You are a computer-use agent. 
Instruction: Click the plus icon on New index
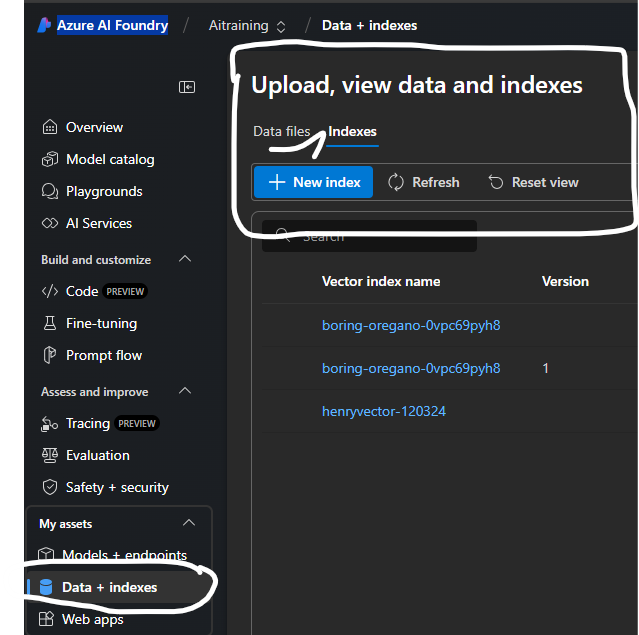277,182
